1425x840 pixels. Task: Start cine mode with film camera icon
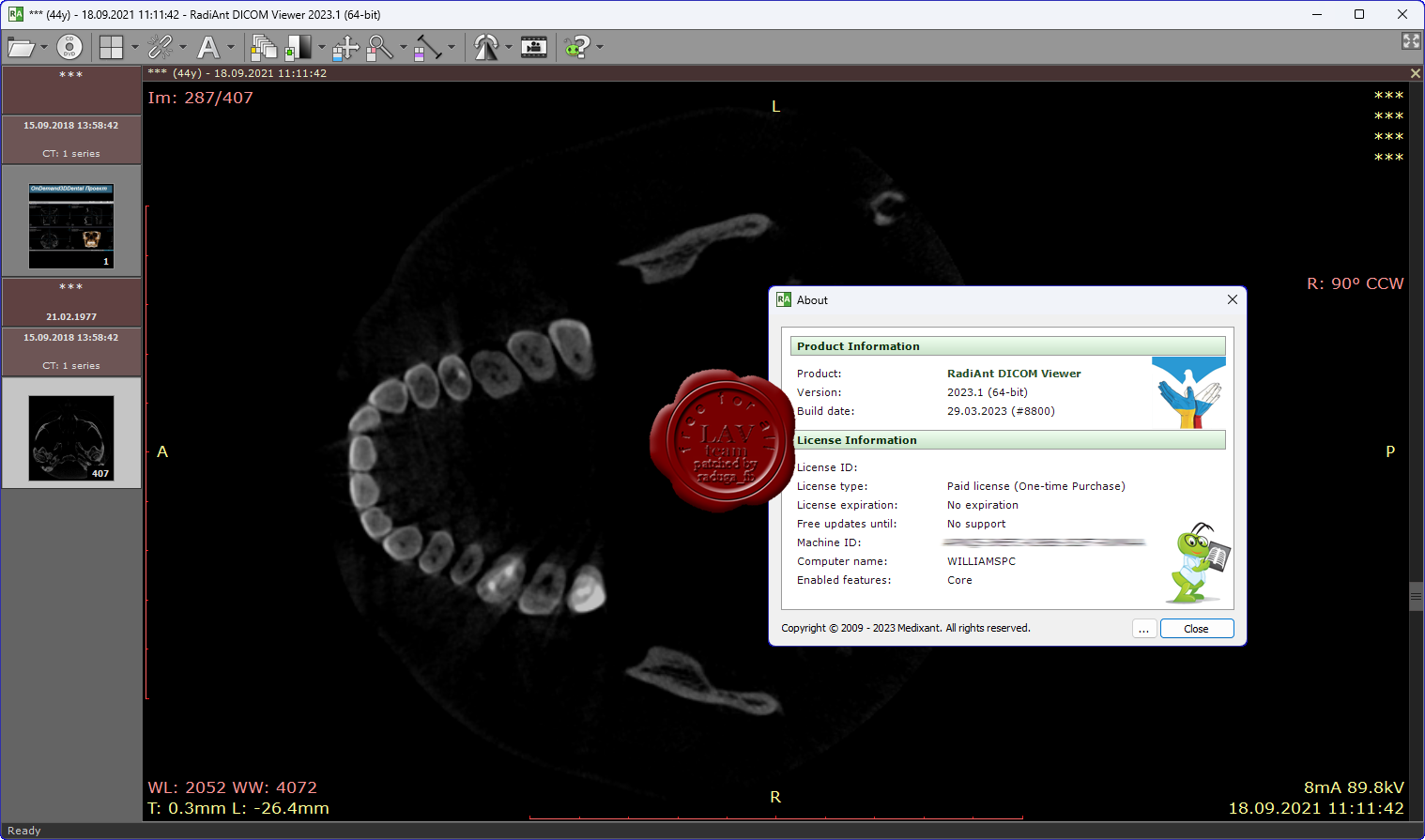534,47
